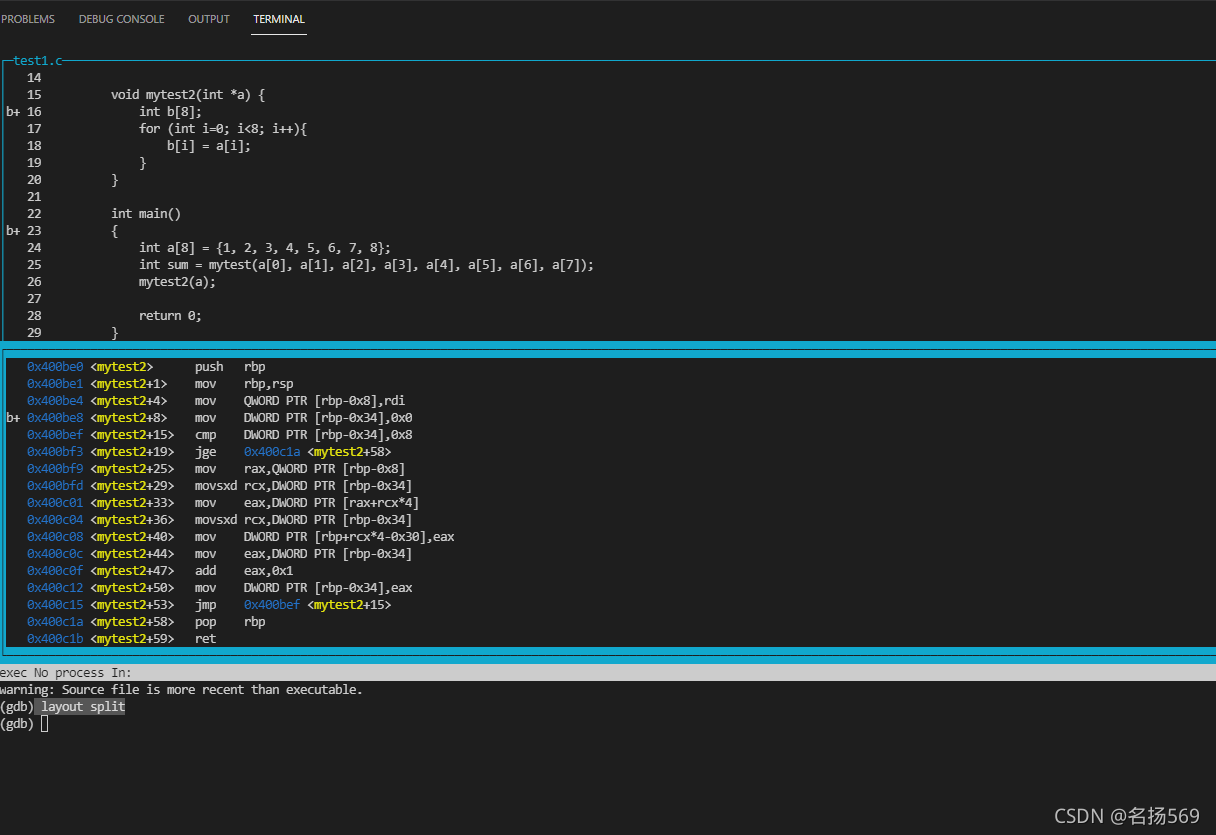Image resolution: width=1216 pixels, height=835 pixels.
Task: Focus the gdb prompt cursor
Action: tap(44, 724)
